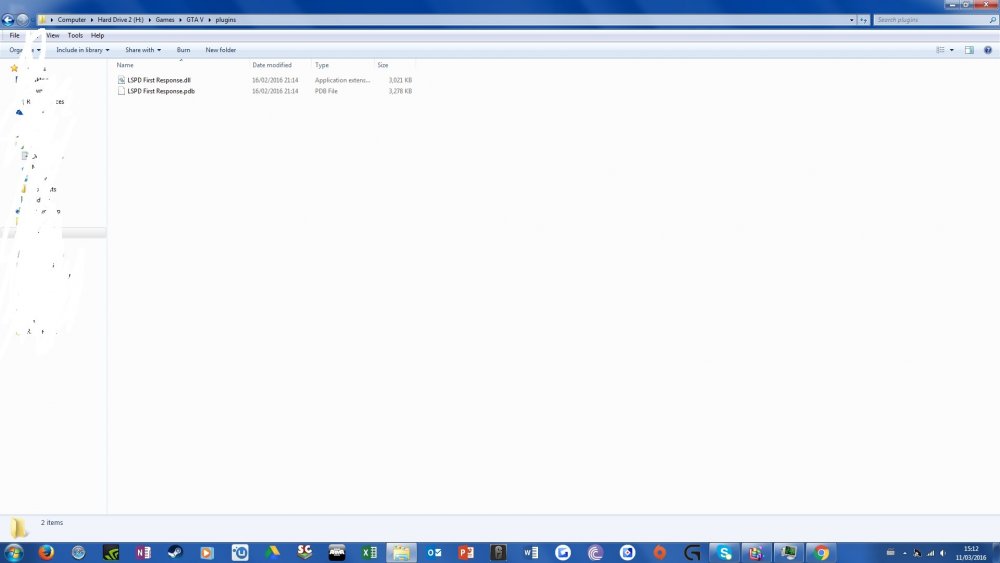Open the address bar history dropdown
The height and width of the screenshot is (563, 1000).
pyautogui.click(x=851, y=20)
